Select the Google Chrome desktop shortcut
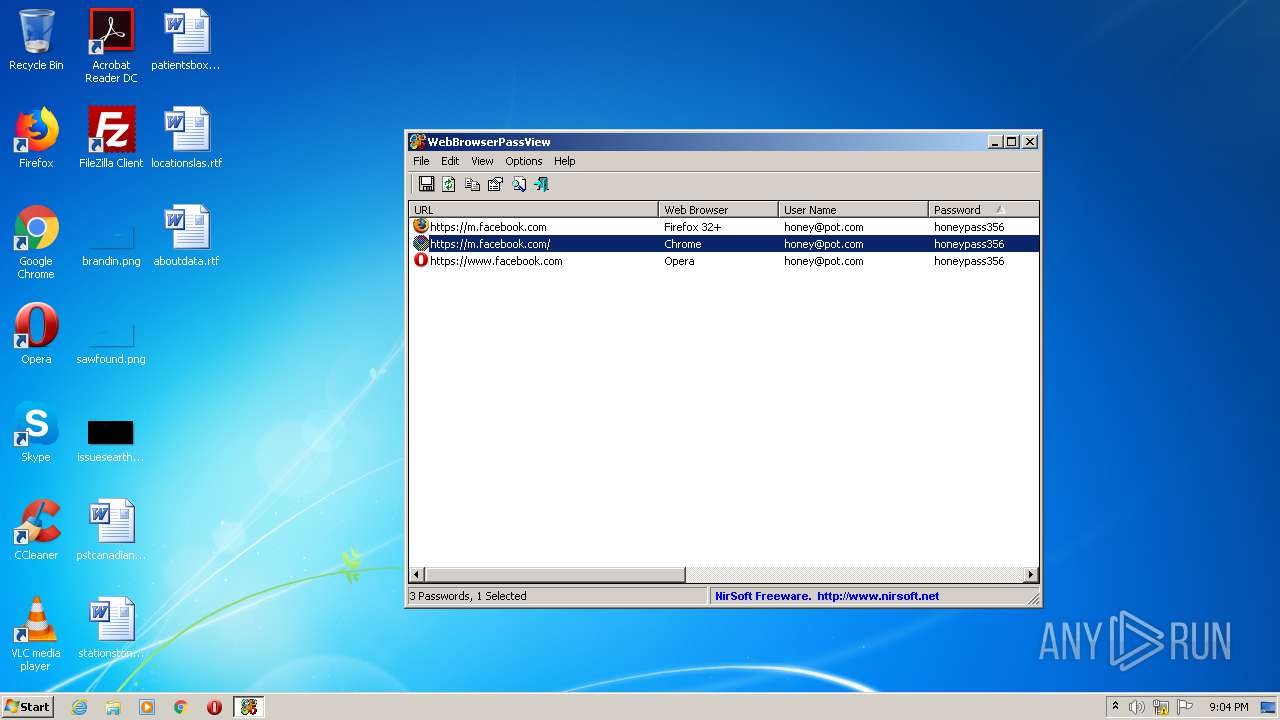 tap(36, 242)
